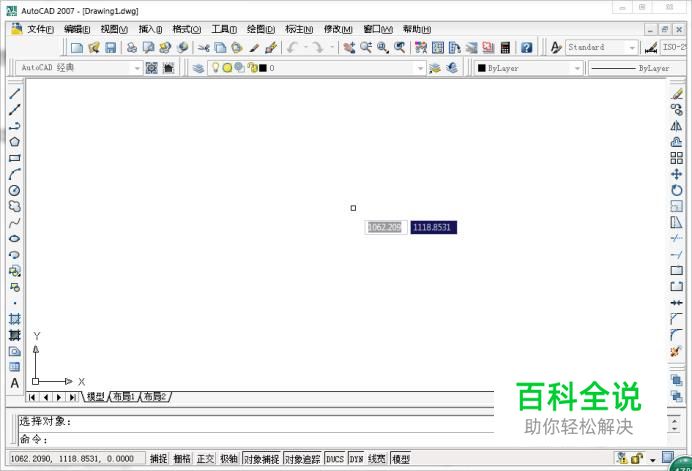Select the Hatch tool
The height and width of the screenshot is (471, 692).
pyautogui.click(x=15, y=319)
